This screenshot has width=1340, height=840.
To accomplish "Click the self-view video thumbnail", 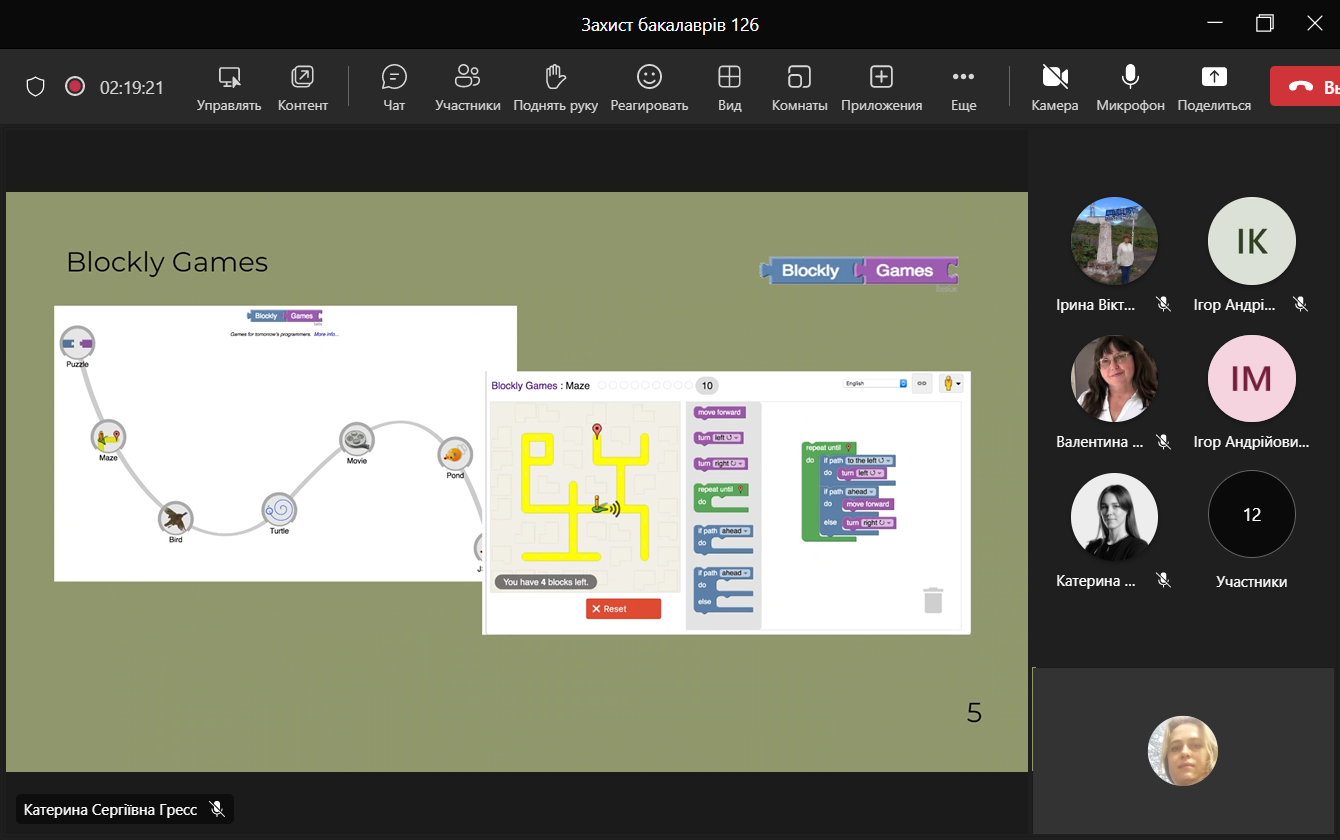I will [1182, 751].
